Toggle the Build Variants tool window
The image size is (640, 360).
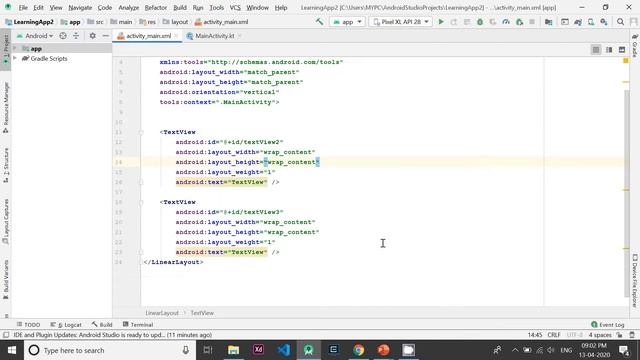6,280
